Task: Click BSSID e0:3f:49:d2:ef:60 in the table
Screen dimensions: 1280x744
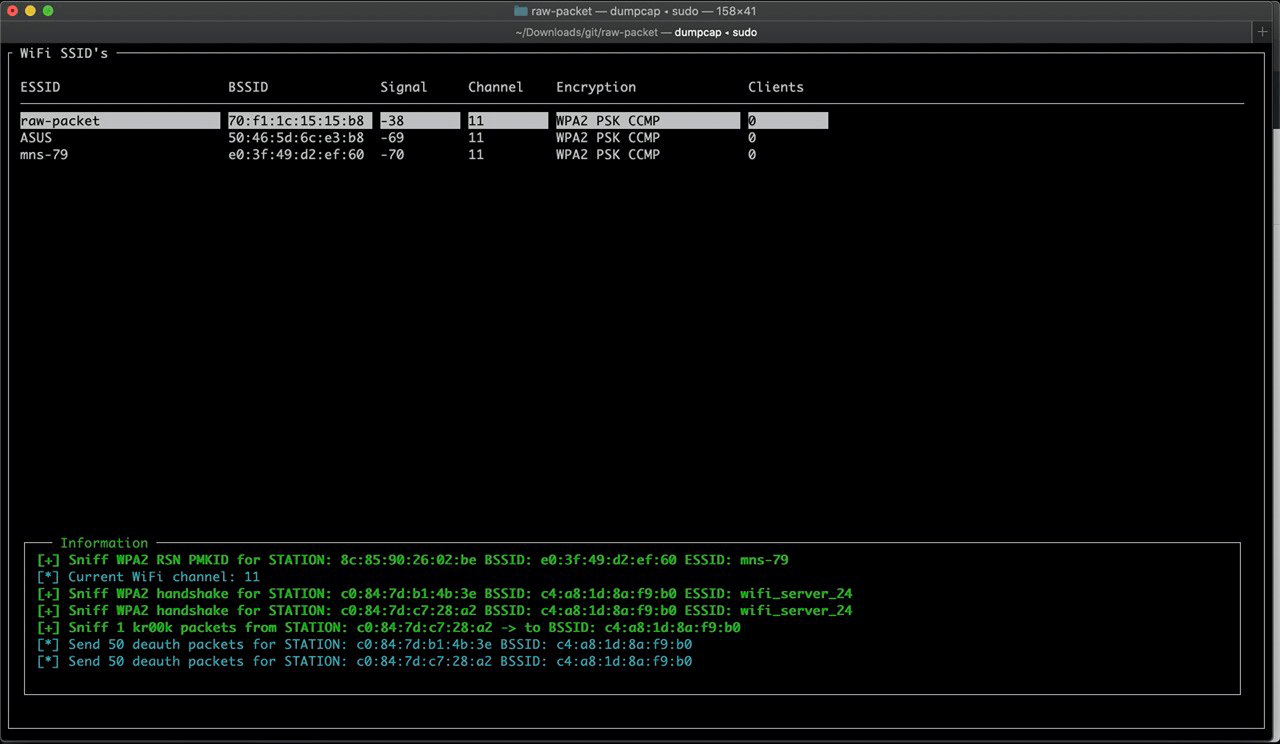Action: click(x=296, y=155)
